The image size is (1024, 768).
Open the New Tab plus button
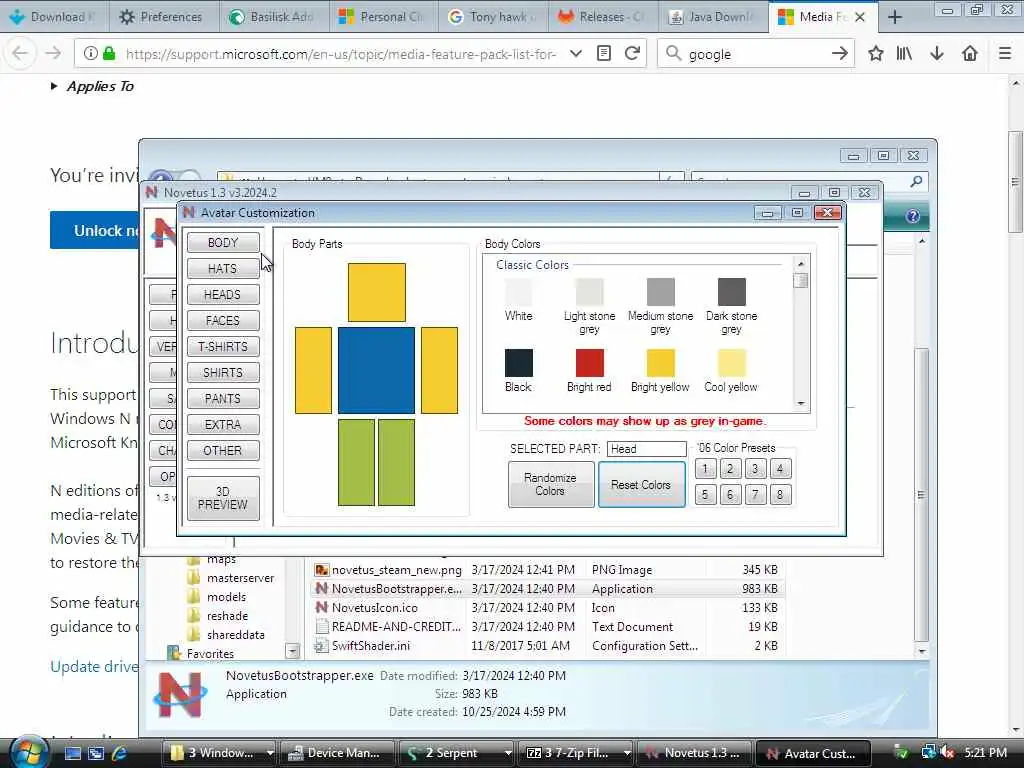[x=895, y=17]
